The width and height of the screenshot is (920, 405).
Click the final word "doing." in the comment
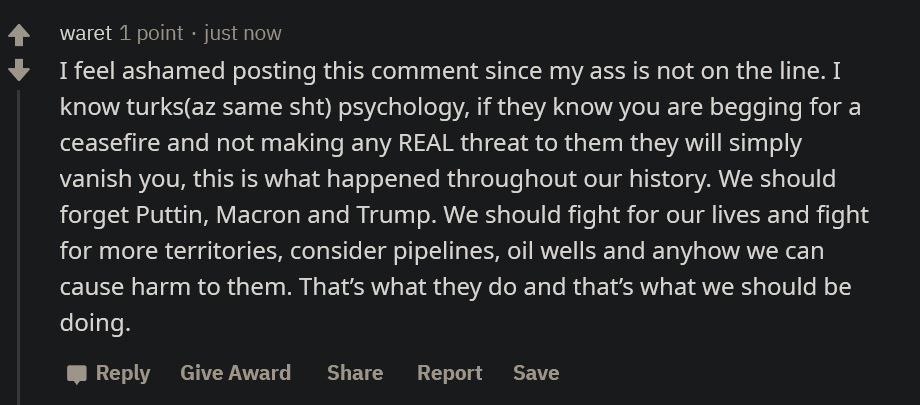click(95, 324)
